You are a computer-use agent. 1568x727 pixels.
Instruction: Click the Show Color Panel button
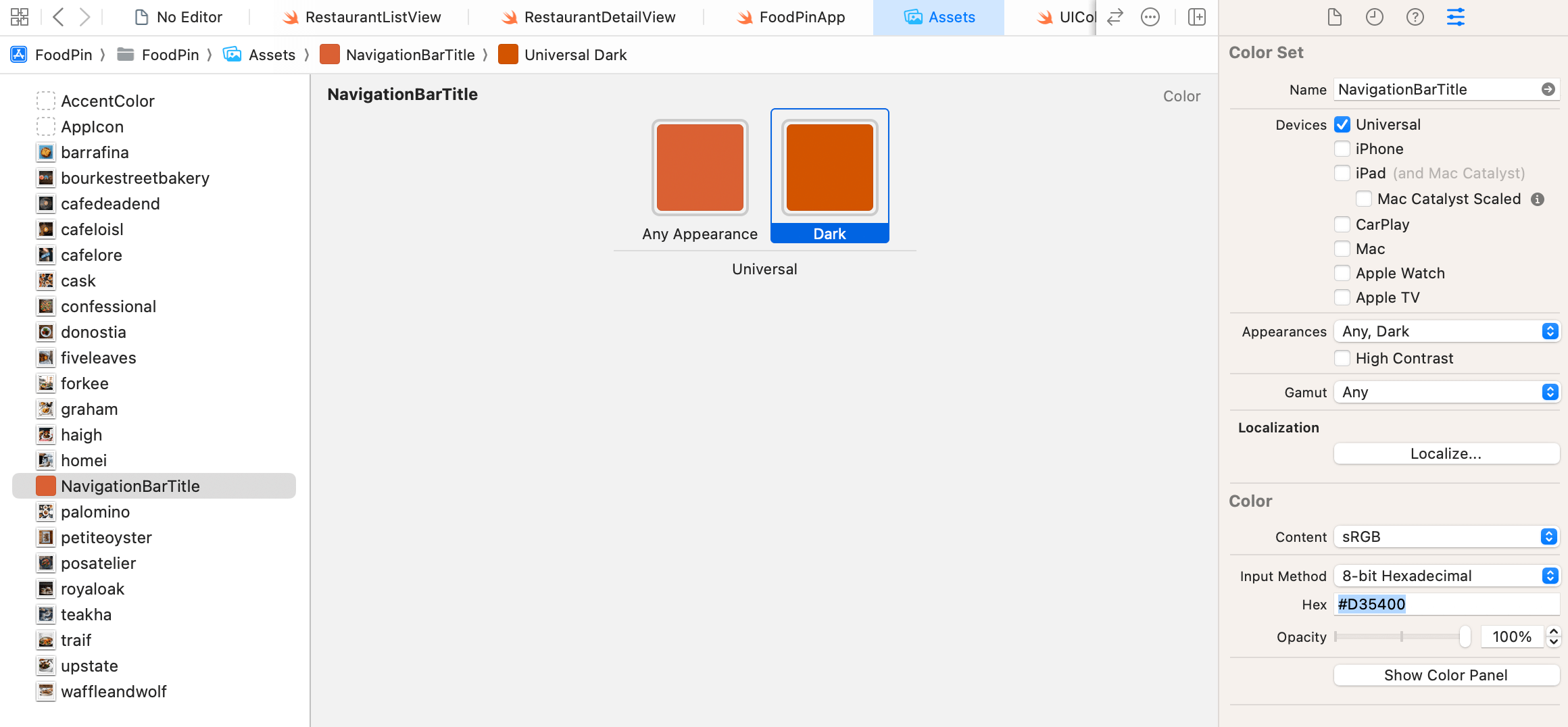pyautogui.click(x=1446, y=675)
